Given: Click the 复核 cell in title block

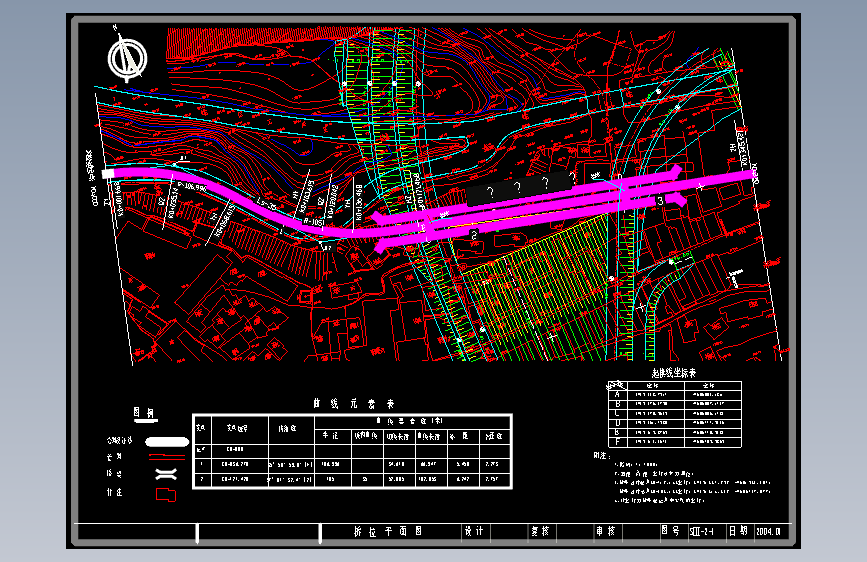Looking at the screenshot, I should click(540, 531).
